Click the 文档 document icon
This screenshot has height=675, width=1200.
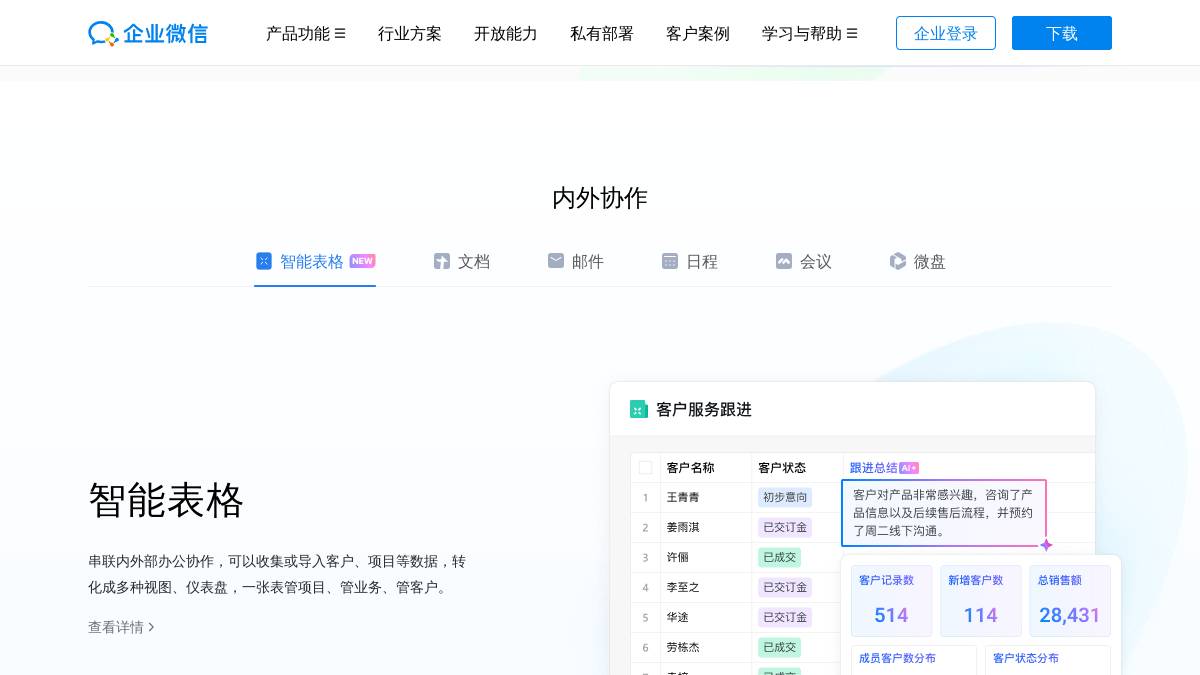[442, 261]
